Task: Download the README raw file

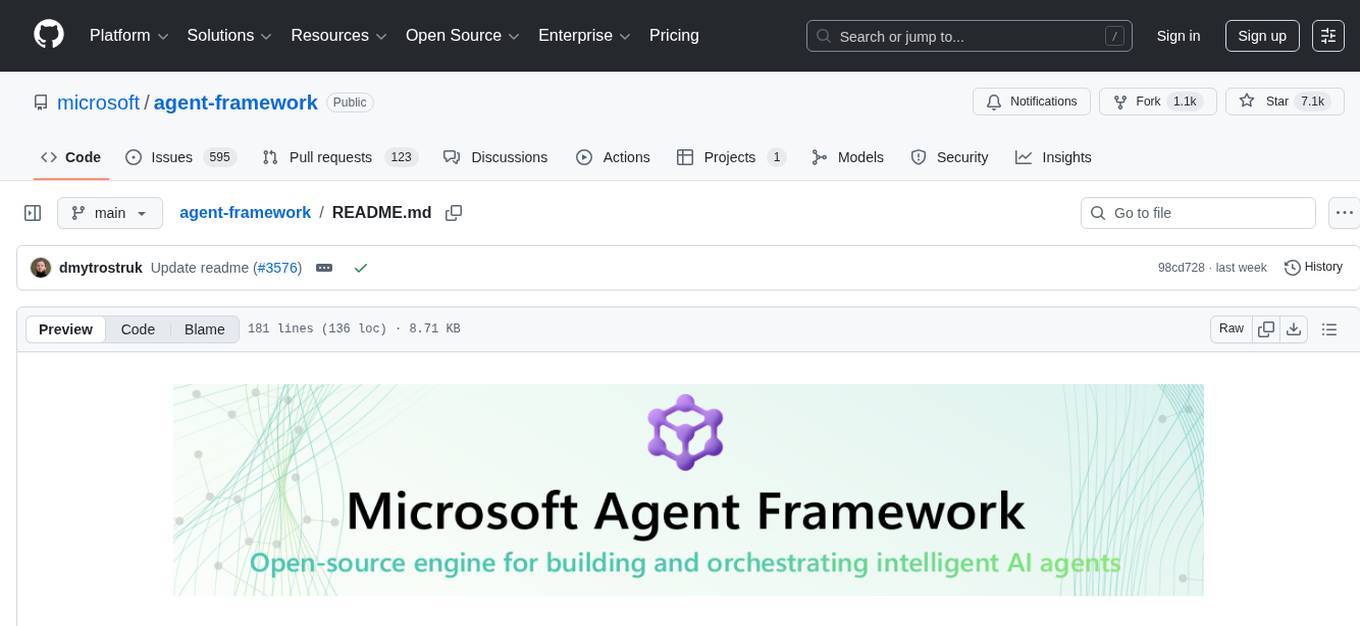Action: 1294,328
